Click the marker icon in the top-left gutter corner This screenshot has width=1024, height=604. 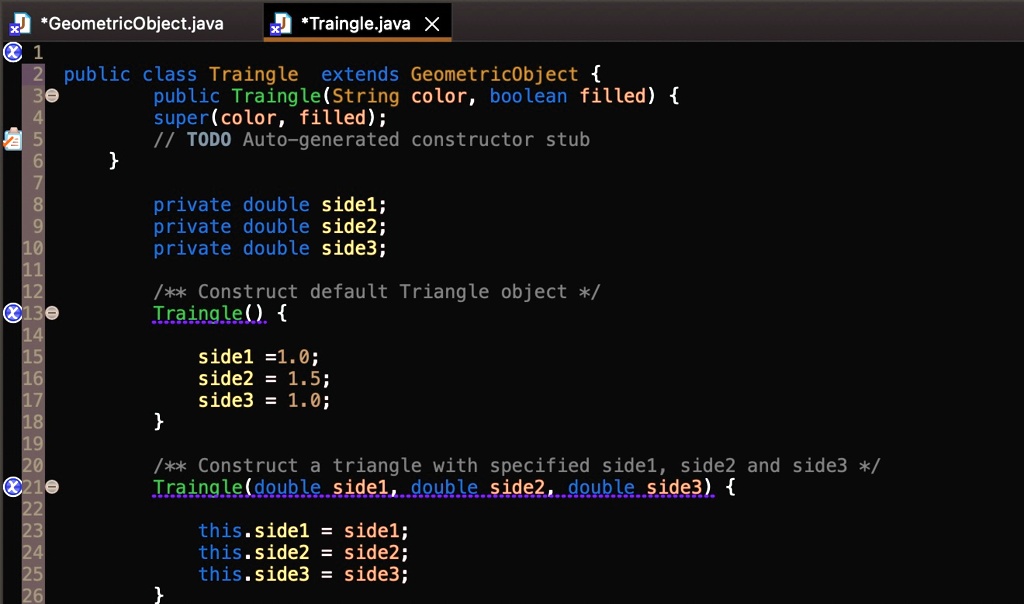click(12, 52)
